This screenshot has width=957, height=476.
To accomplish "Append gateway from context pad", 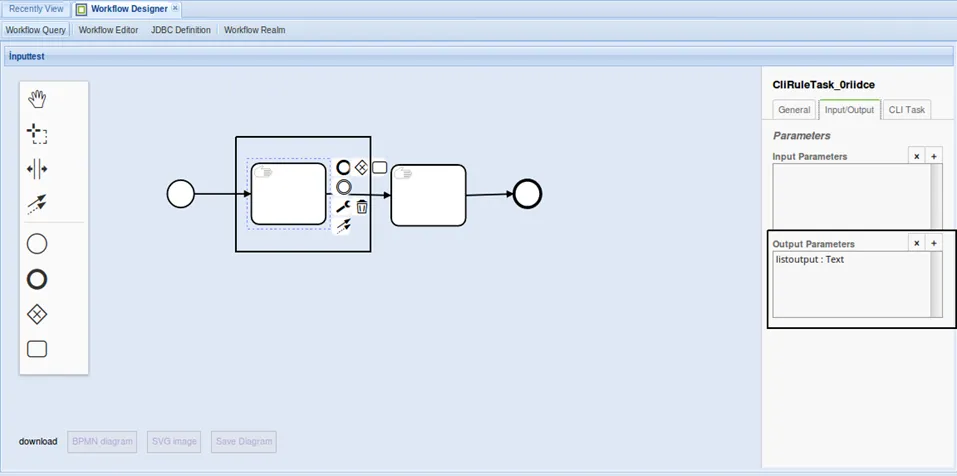I will click(x=361, y=167).
